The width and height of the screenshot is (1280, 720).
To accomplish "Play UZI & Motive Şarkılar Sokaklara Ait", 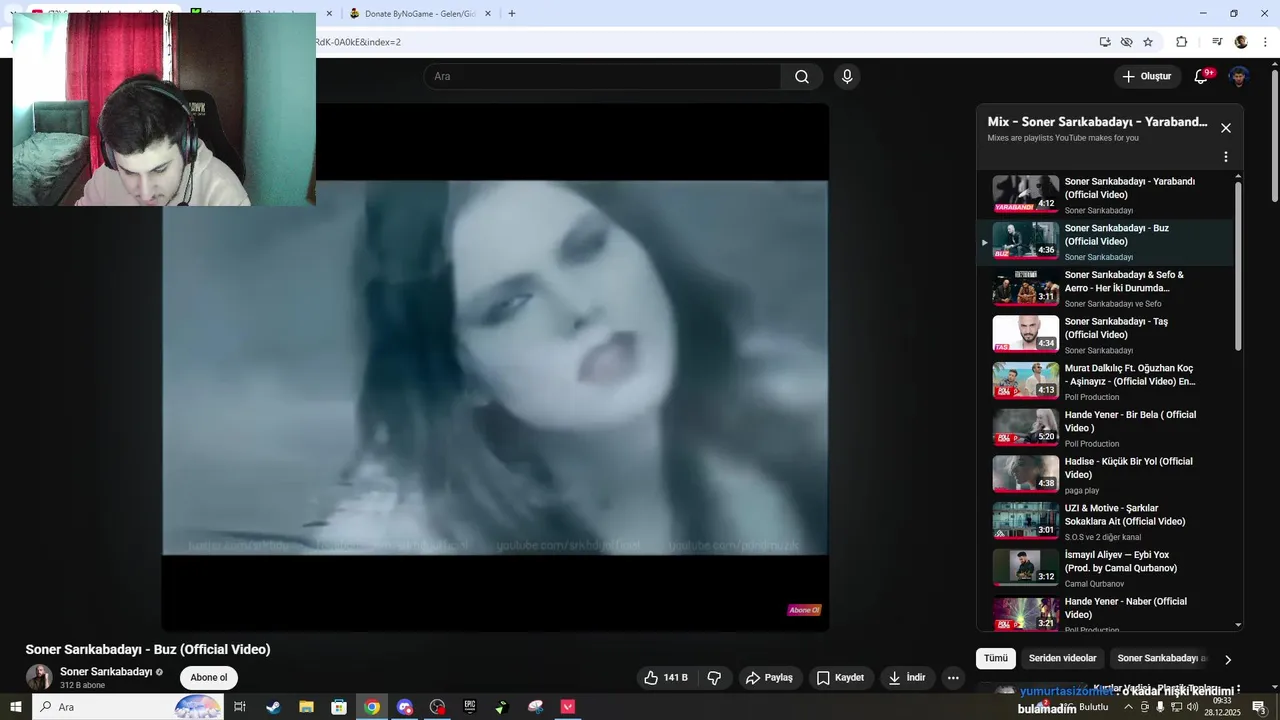I will [1105, 522].
